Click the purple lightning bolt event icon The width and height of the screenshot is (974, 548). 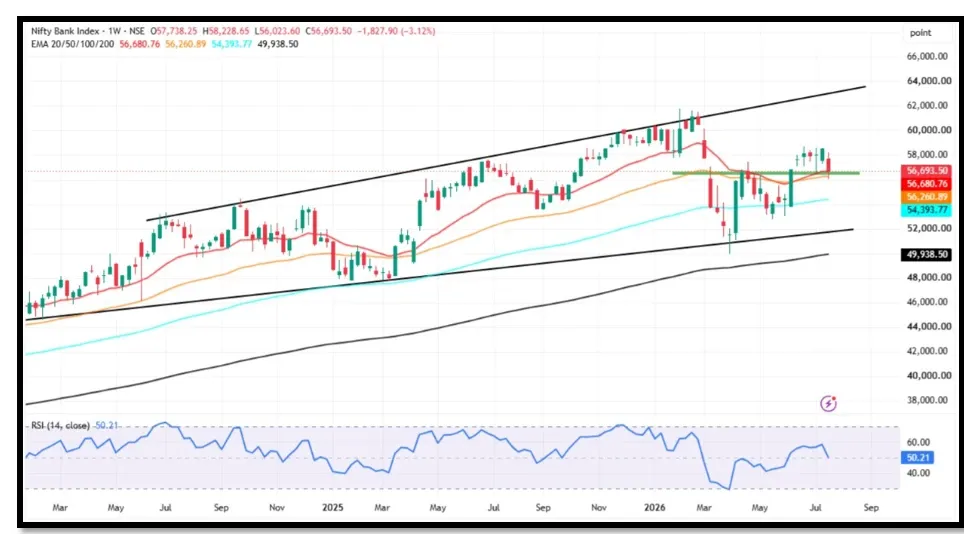tap(828, 404)
